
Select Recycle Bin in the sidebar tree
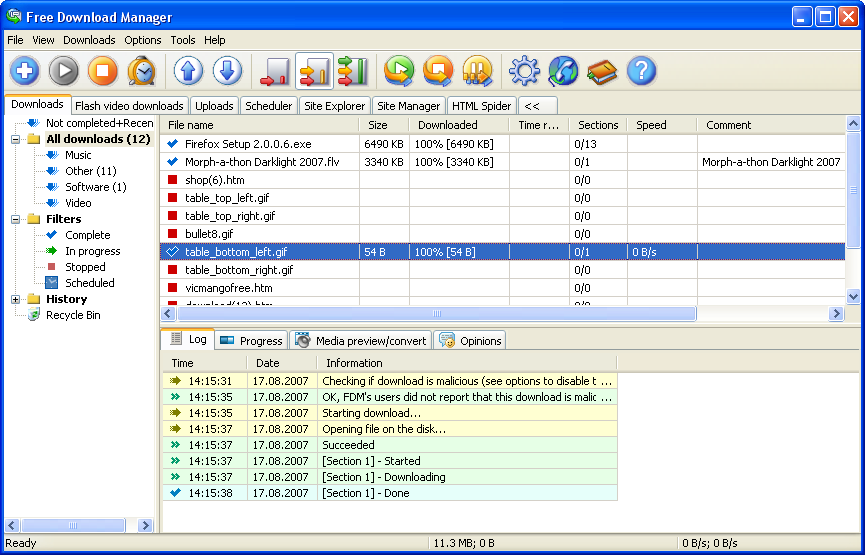73,315
